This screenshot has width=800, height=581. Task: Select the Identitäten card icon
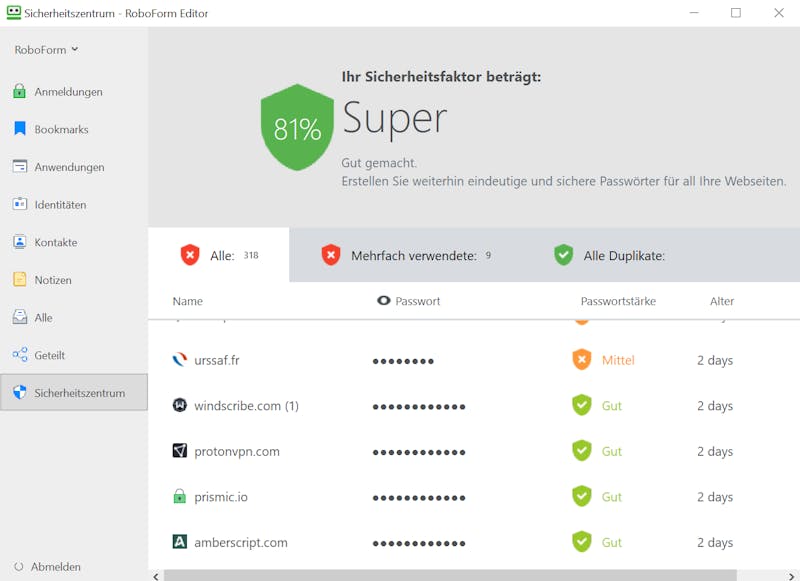(19, 204)
